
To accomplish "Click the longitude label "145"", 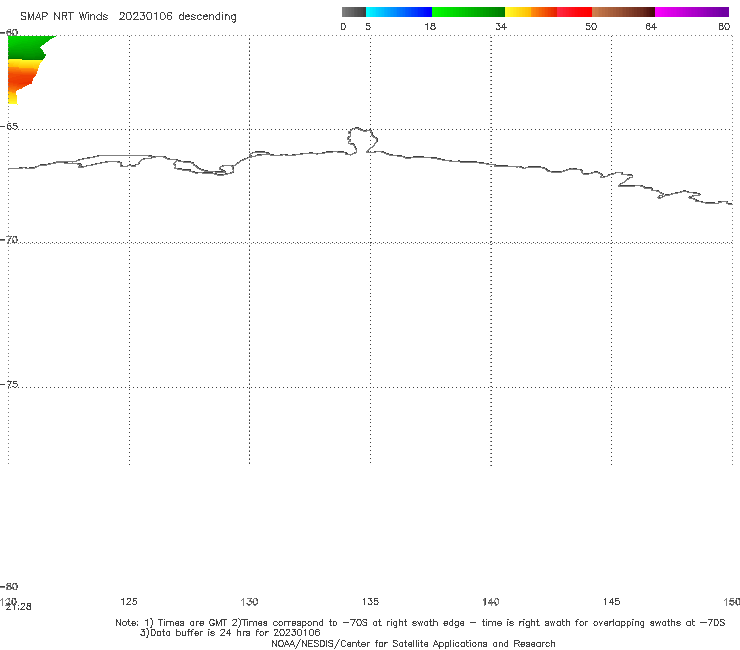I will click(612, 601).
